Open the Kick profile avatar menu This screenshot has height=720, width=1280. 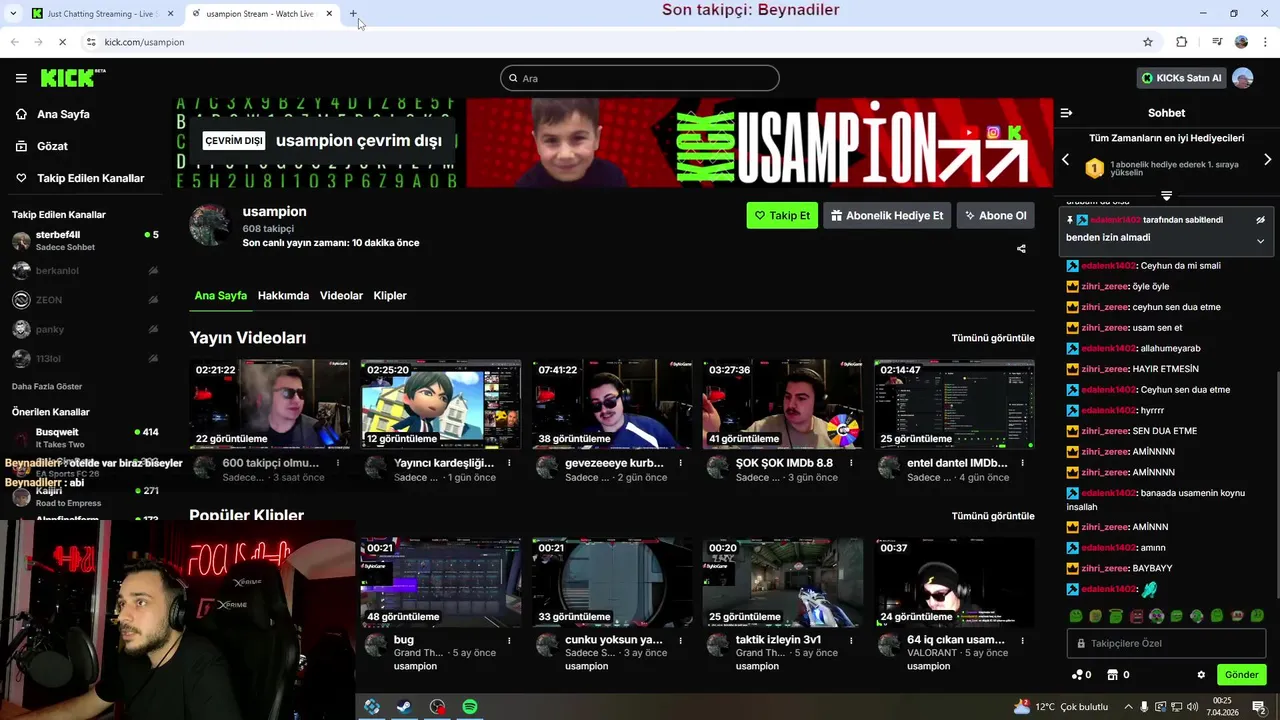tap(1243, 78)
